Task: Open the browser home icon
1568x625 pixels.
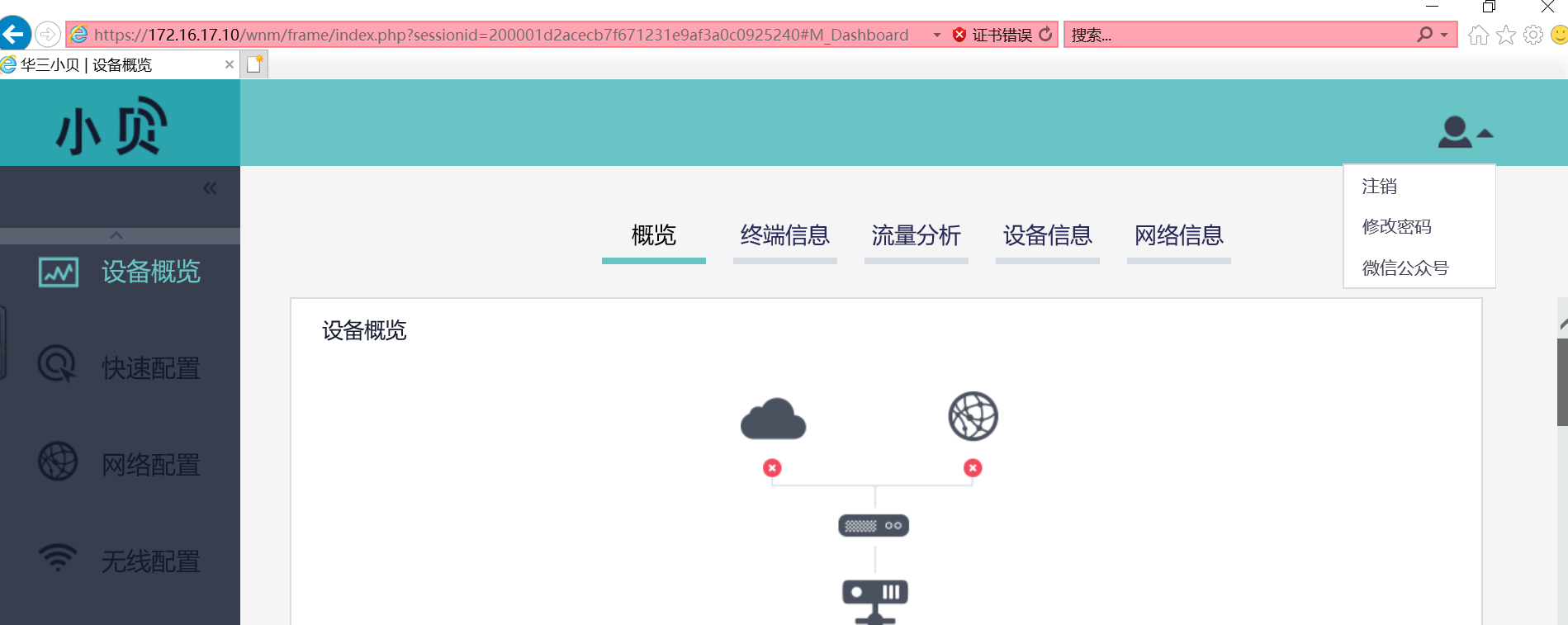Action: (x=1479, y=35)
